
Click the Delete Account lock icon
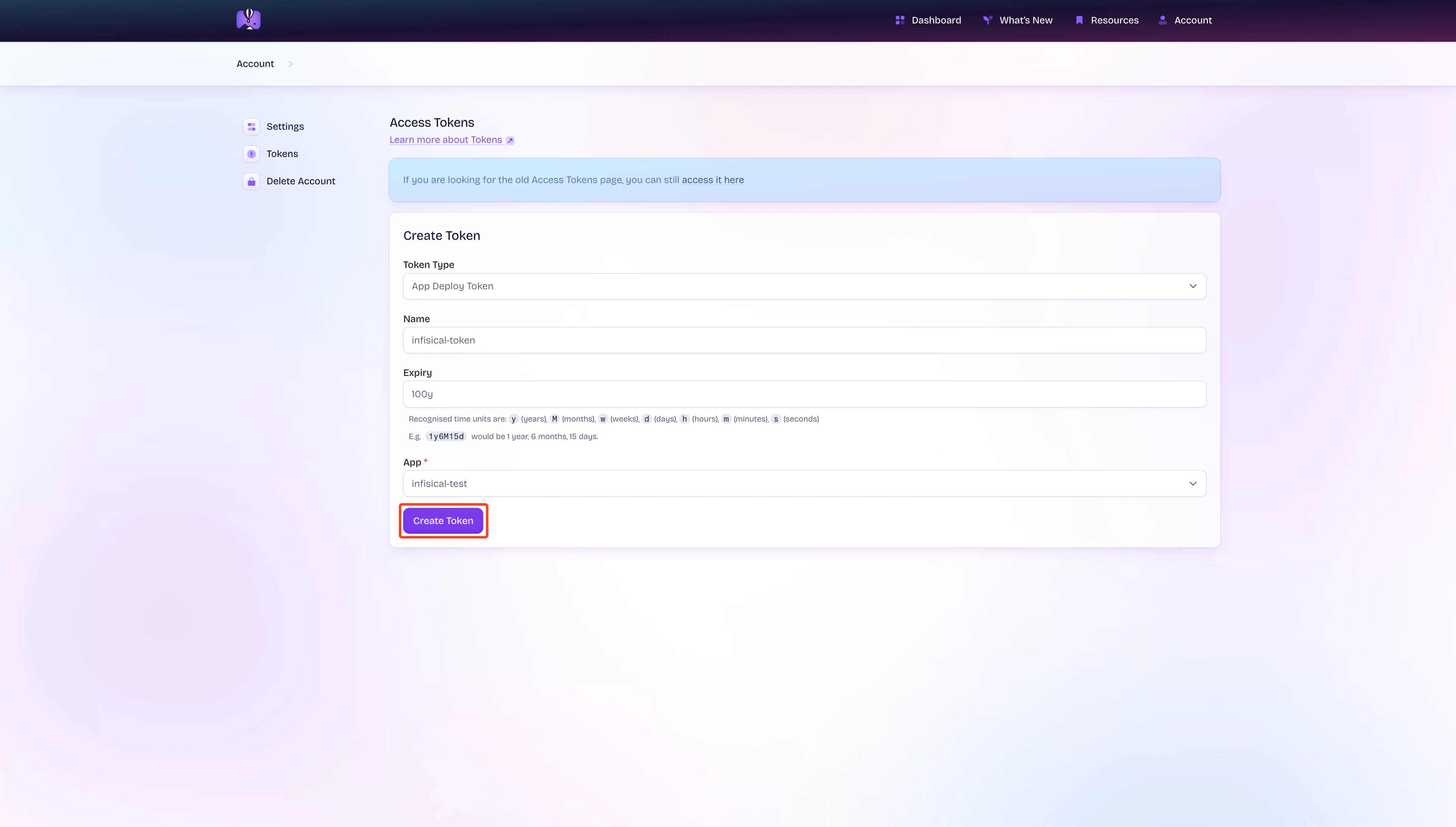pyautogui.click(x=251, y=181)
